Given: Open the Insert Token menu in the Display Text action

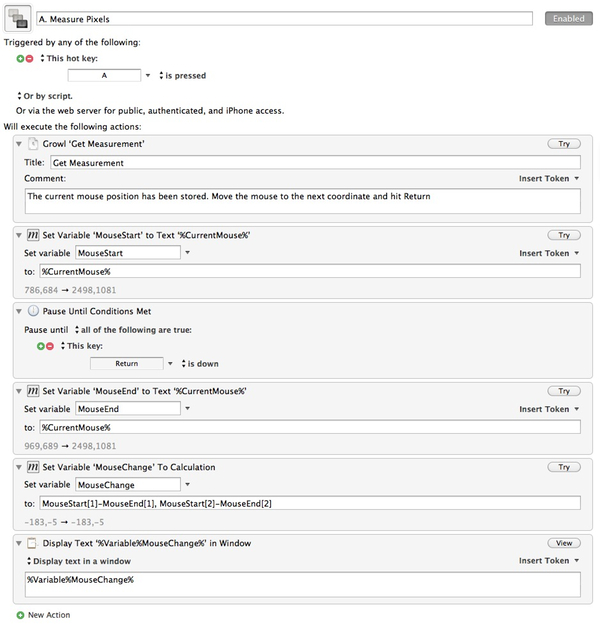Looking at the screenshot, I should pyautogui.click(x=549, y=561).
